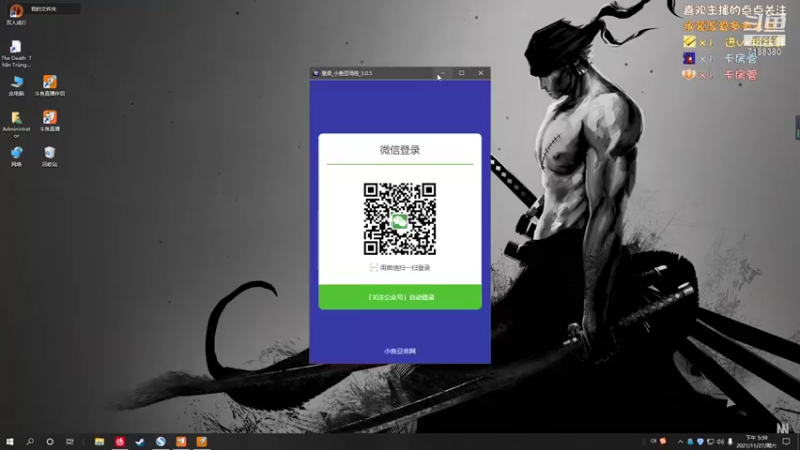Maximize the login window
Image resolution: width=800 pixels, height=450 pixels.
(461, 73)
